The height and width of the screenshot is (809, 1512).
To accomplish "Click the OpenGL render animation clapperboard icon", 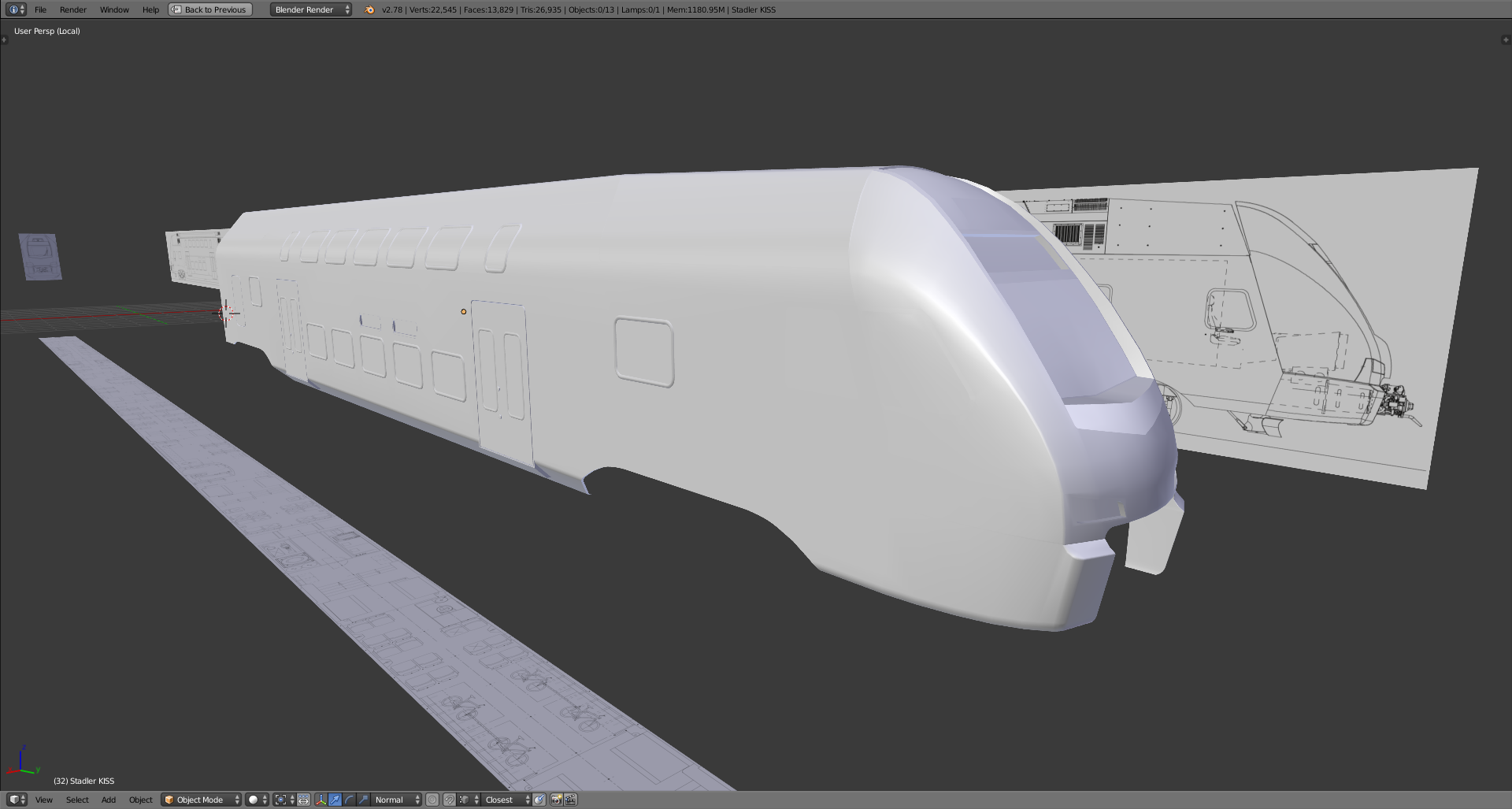I will [571, 800].
